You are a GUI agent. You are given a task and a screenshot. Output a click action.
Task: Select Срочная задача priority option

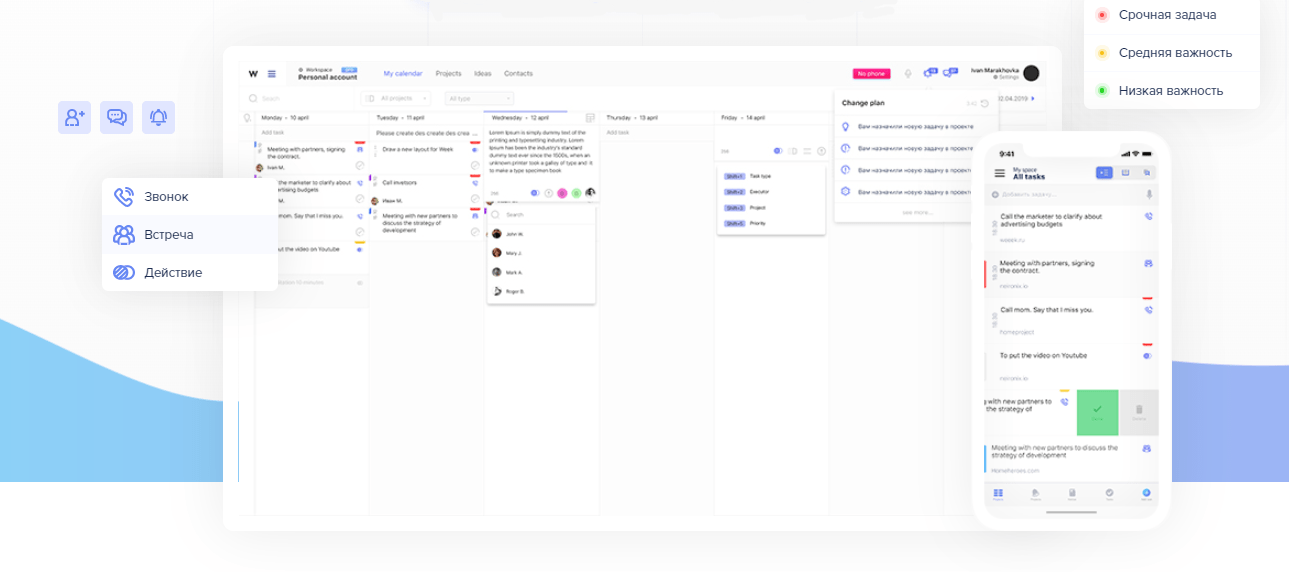point(1167,15)
